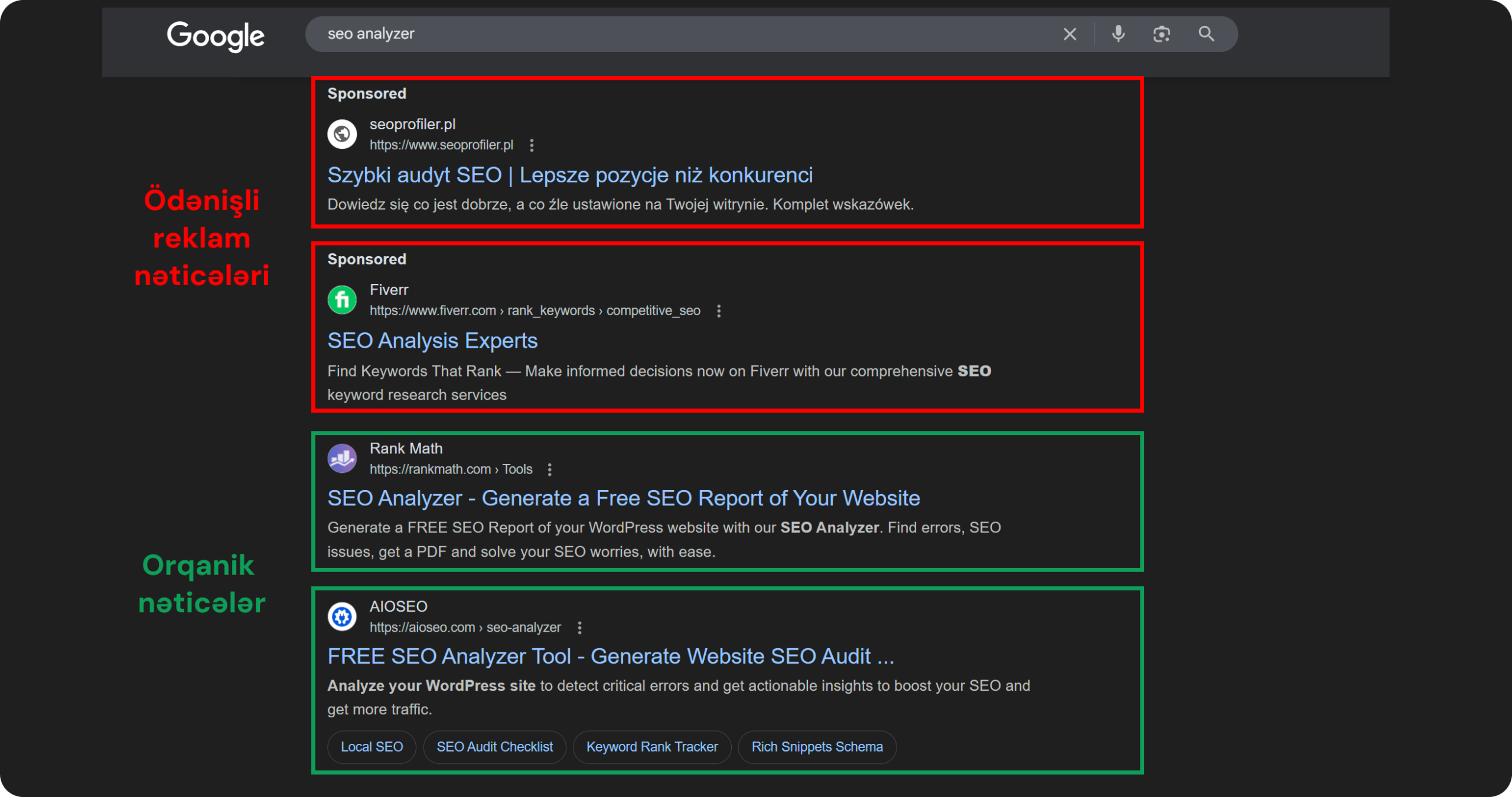
Task: Click the seoprofiler.pl globe favicon
Action: (342, 134)
